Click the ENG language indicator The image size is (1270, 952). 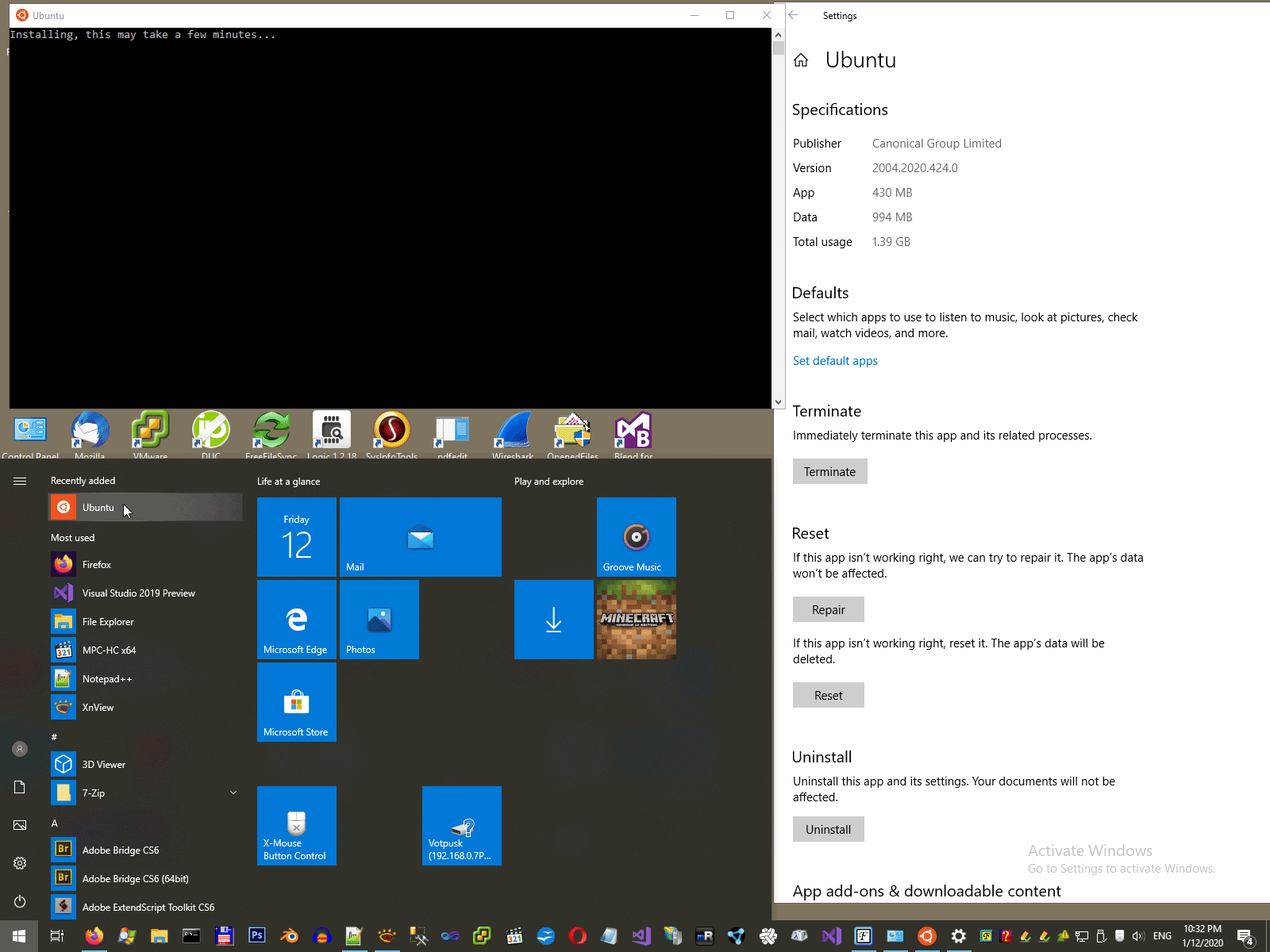[1162, 936]
